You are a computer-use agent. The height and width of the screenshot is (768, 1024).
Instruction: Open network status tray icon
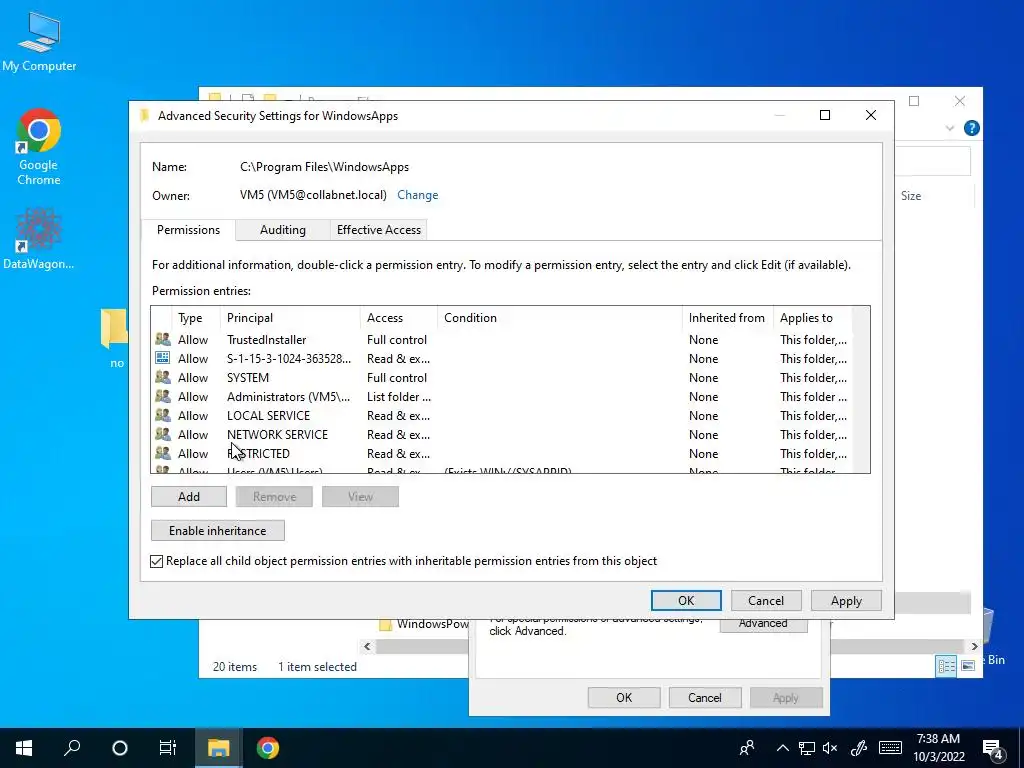pyautogui.click(x=807, y=748)
